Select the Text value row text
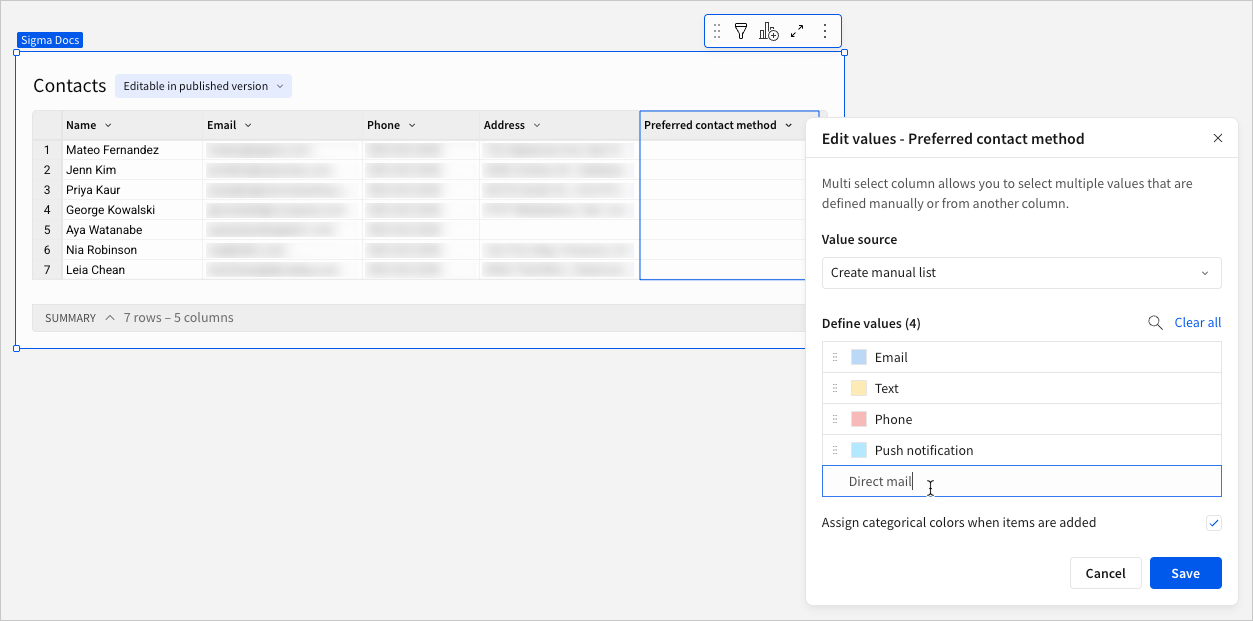The width and height of the screenshot is (1253, 621). pyautogui.click(x=886, y=389)
